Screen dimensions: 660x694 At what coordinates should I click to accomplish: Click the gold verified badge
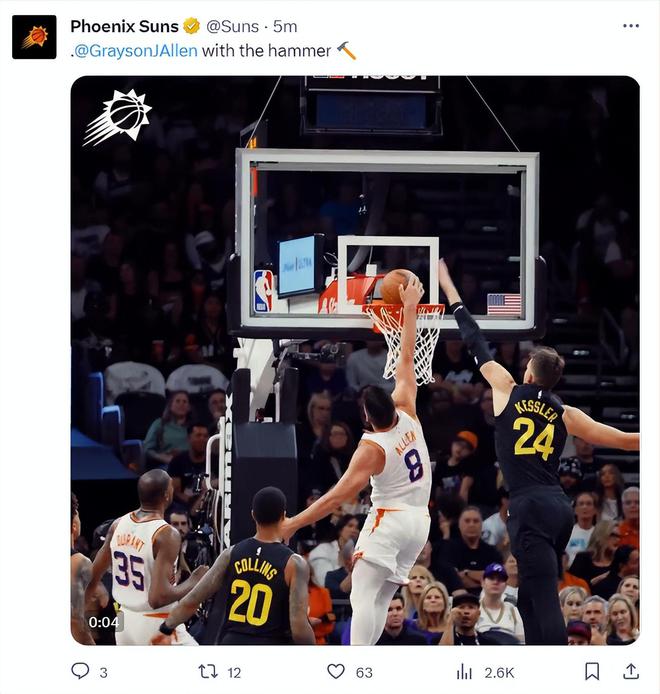[191, 26]
